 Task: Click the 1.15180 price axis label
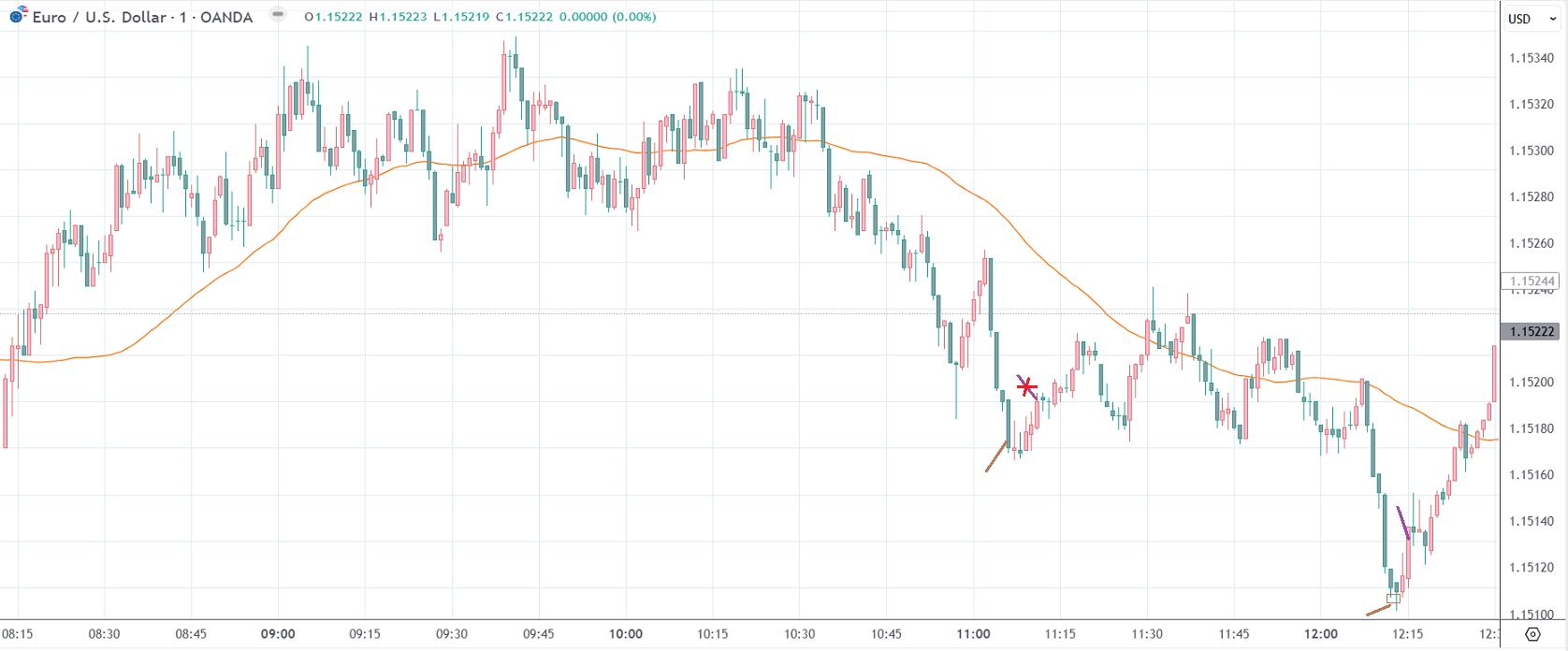pos(1532,428)
